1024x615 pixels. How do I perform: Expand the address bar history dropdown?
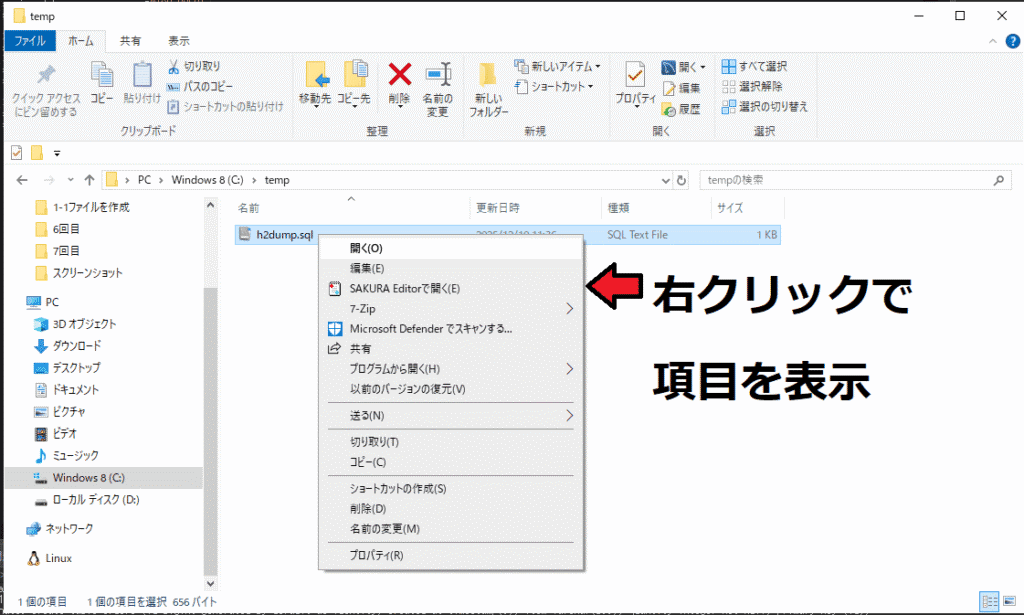pos(666,180)
